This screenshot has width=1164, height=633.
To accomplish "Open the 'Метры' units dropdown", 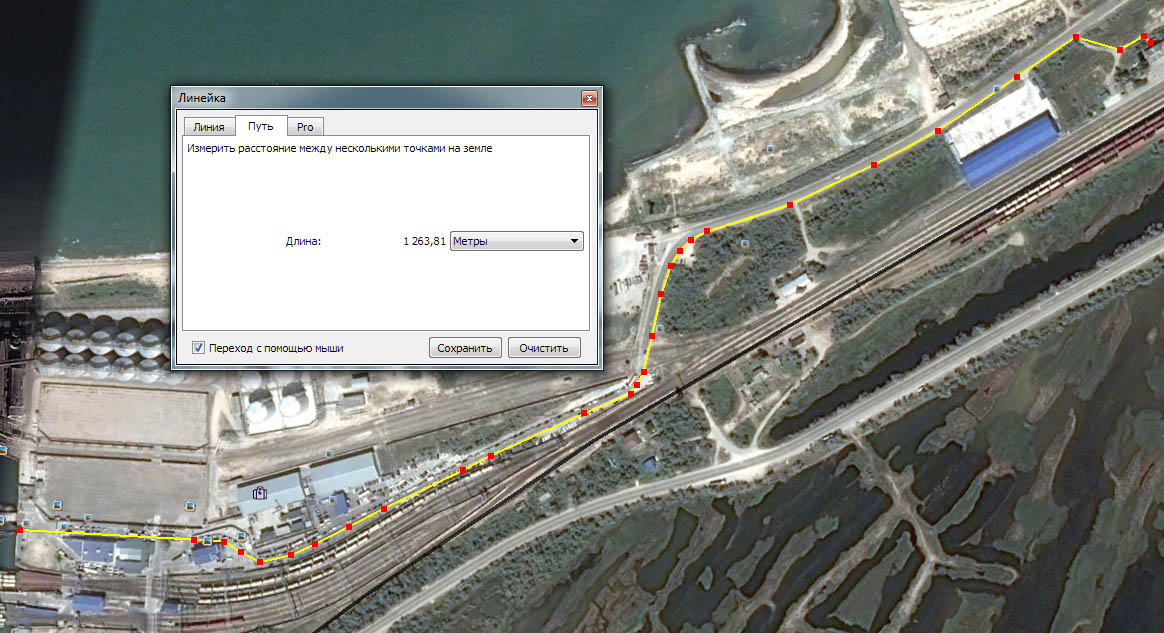I will pyautogui.click(x=516, y=241).
